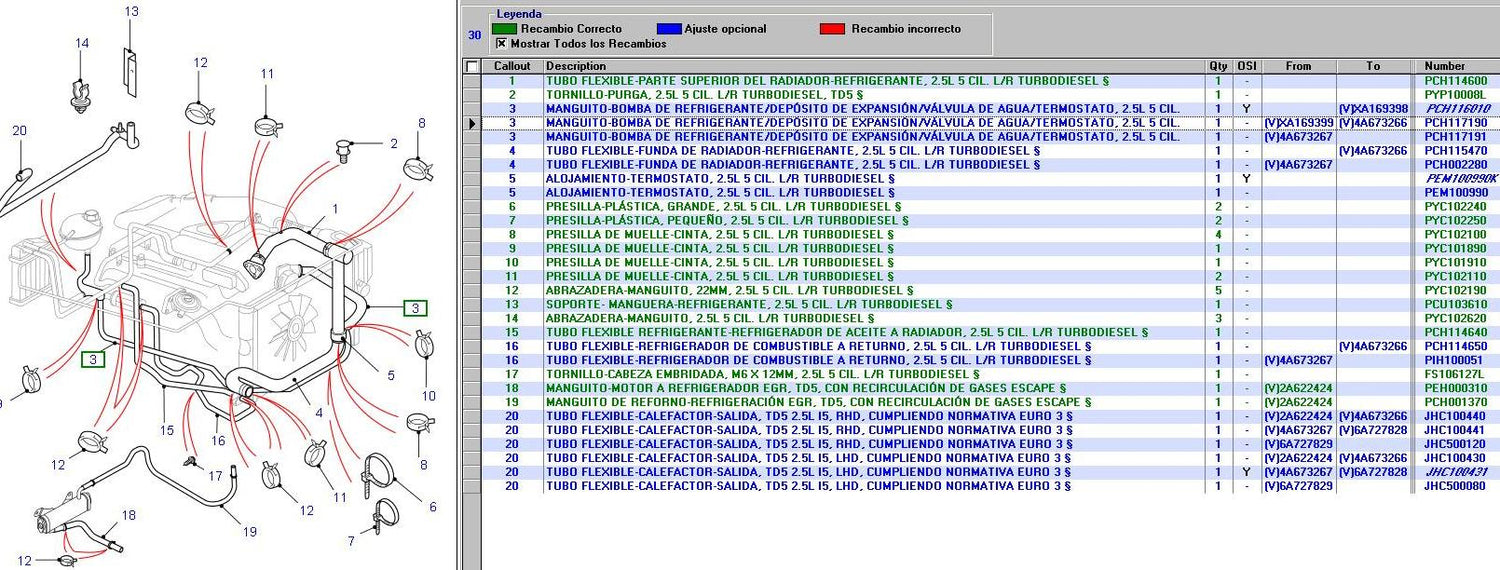
Task: Click the Qty column header
Action: coord(1218,66)
